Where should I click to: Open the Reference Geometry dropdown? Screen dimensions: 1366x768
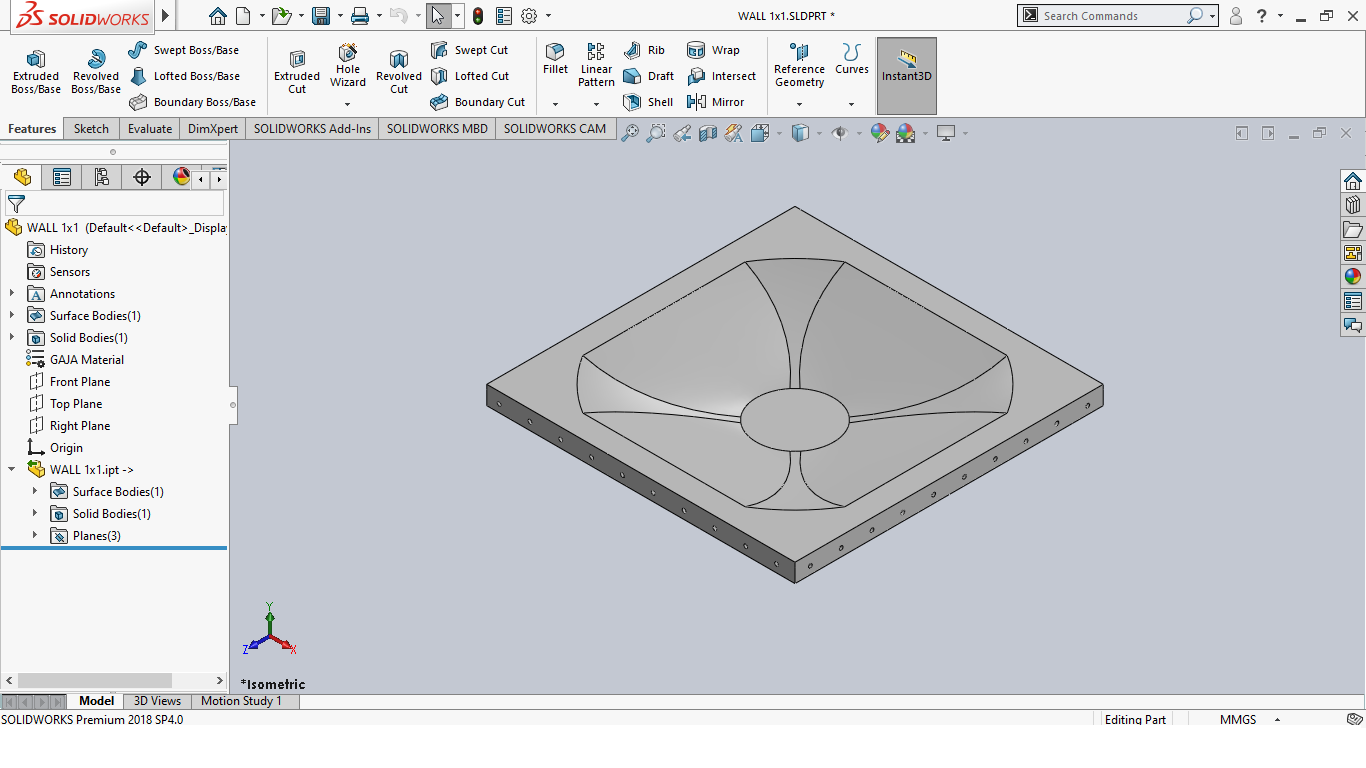(799, 104)
